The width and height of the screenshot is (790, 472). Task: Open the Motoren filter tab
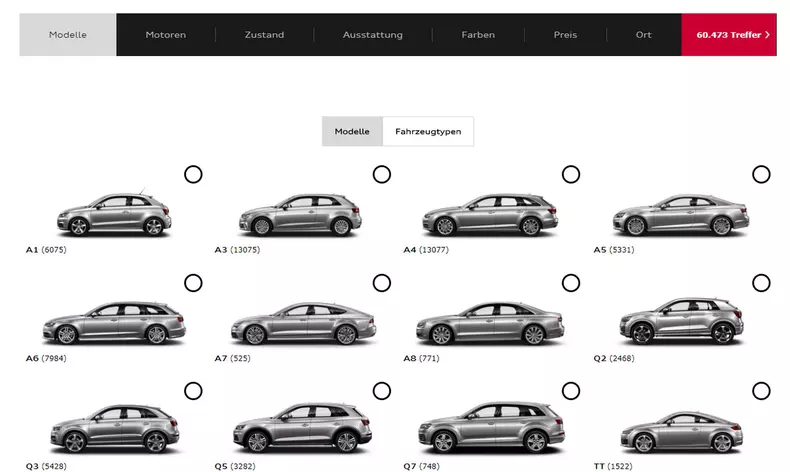tap(165, 35)
